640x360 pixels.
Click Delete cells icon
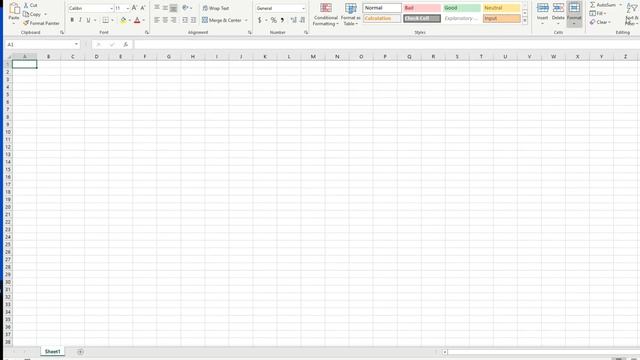pos(558,8)
